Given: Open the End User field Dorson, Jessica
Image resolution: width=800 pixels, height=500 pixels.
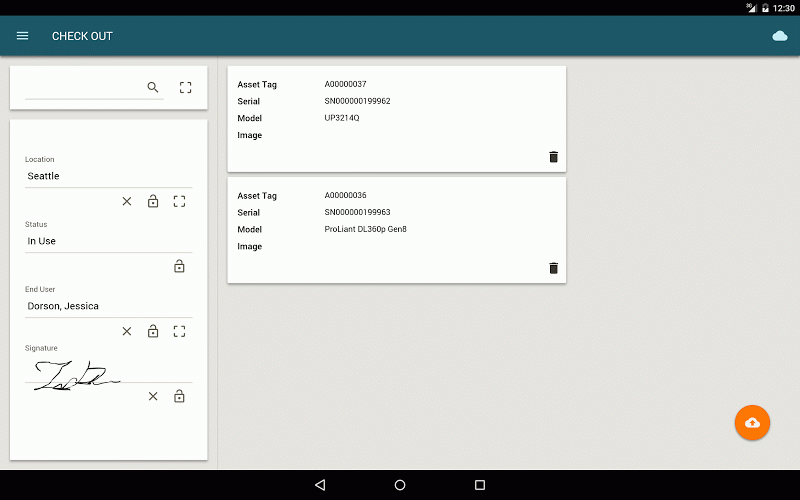Looking at the screenshot, I should point(109,306).
